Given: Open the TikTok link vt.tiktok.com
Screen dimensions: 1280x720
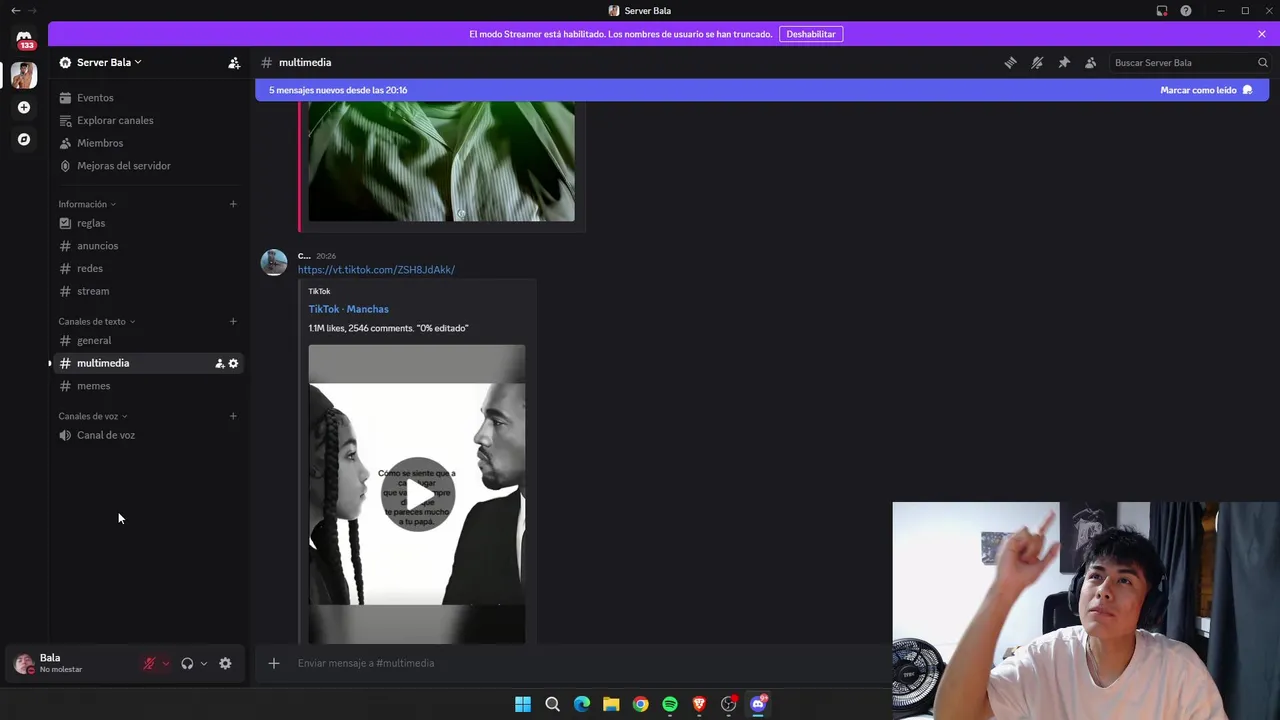Looking at the screenshot, I should (376, 270).
